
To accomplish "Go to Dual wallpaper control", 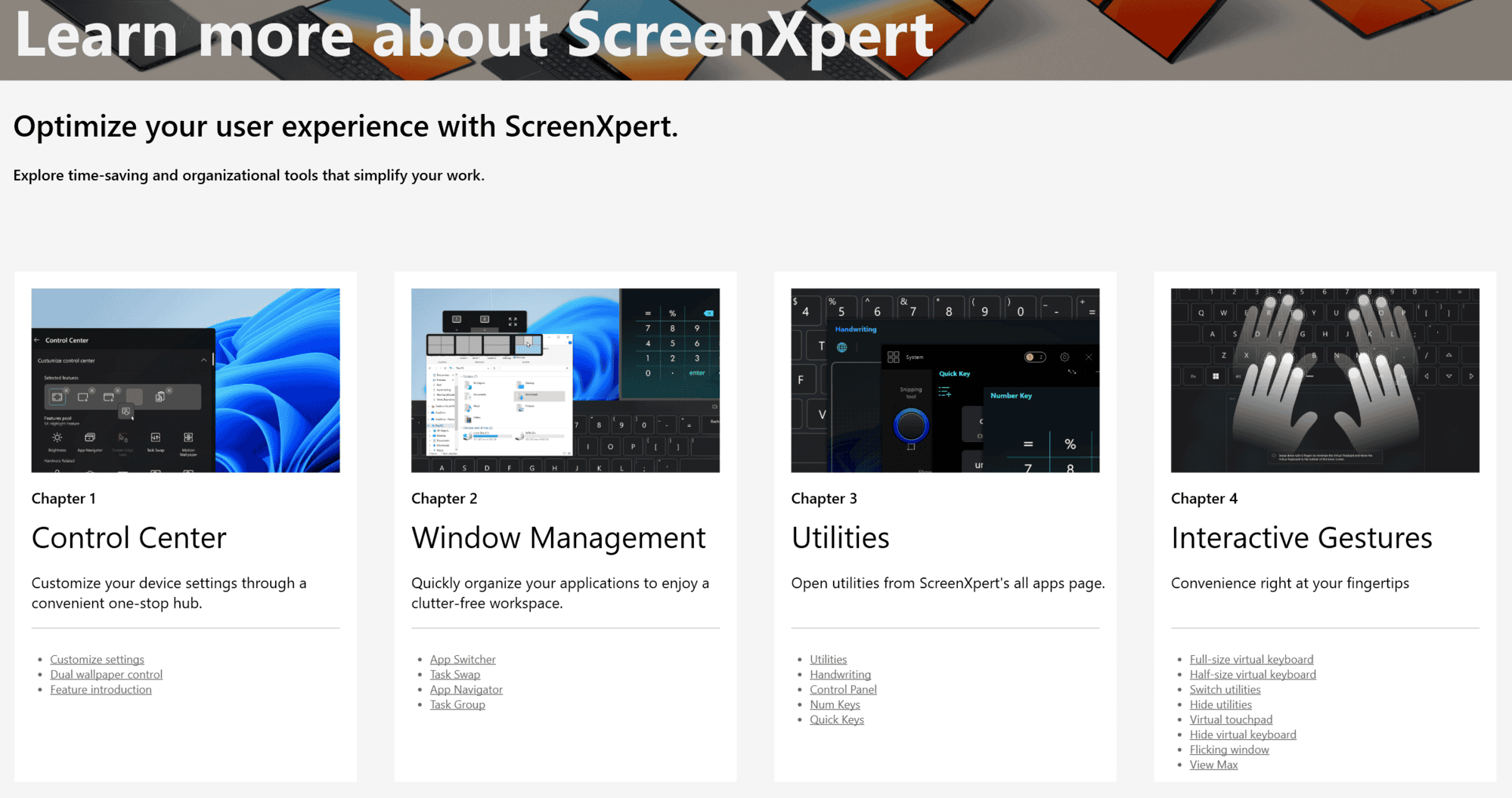I will point(106,675).
